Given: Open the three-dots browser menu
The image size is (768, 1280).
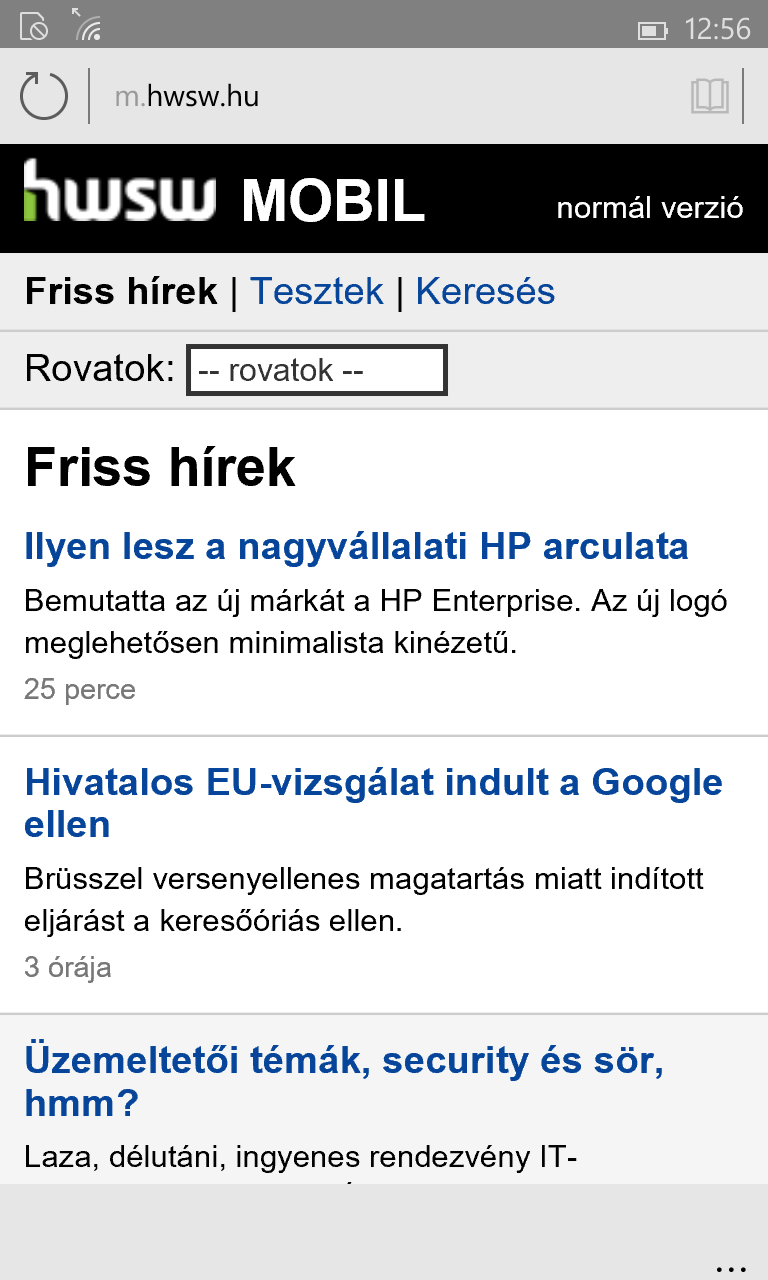Looking at the screenshot, I should 732,1266.
